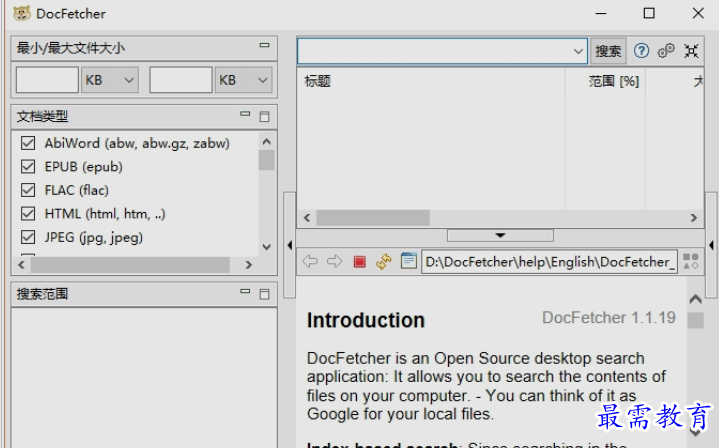
Task: Uncheck FLAC document type
Action: tap(28, 190)
